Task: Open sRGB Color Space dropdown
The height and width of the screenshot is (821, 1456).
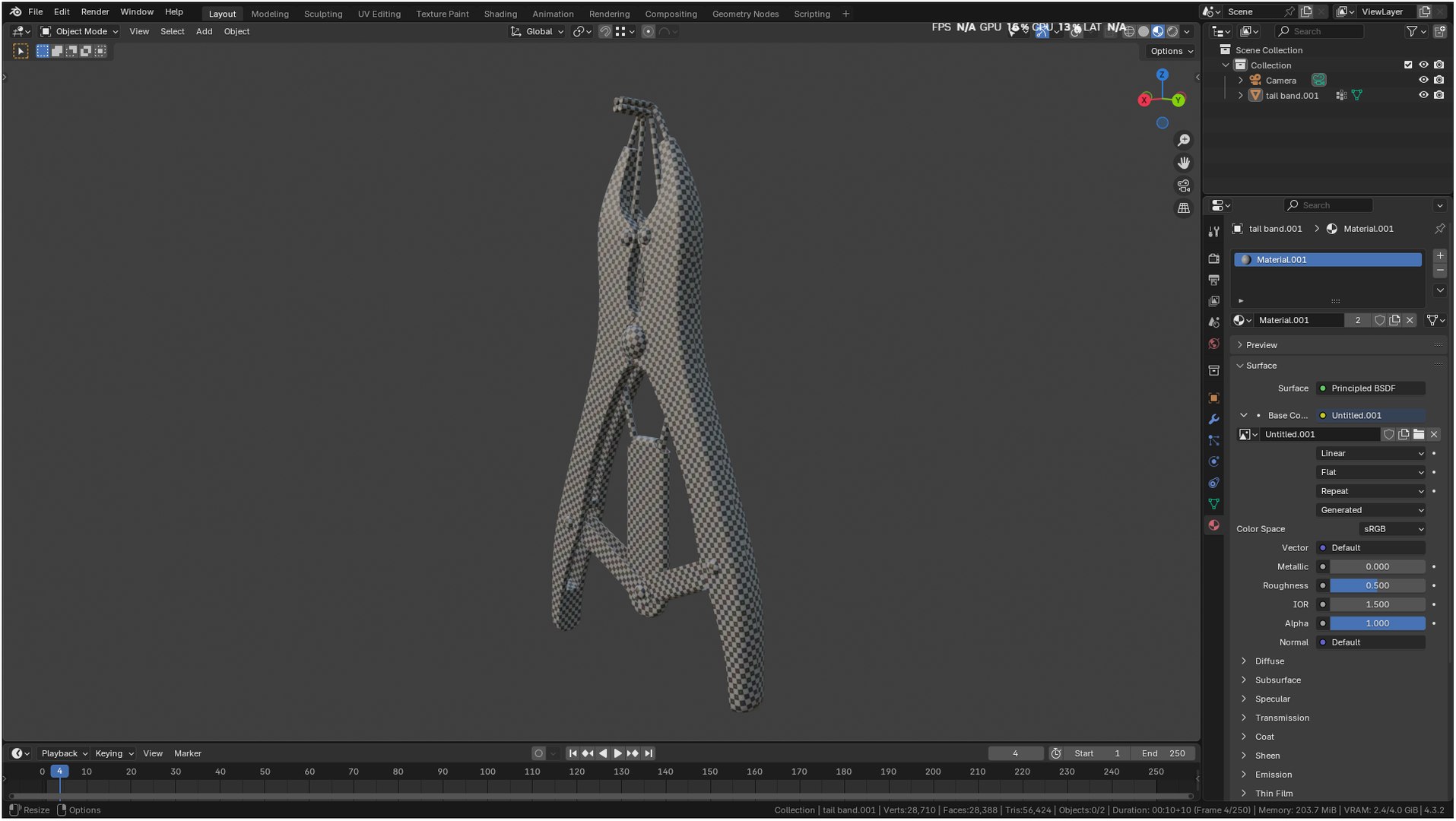Action: pyautogui.click(x=1393, y=530)
